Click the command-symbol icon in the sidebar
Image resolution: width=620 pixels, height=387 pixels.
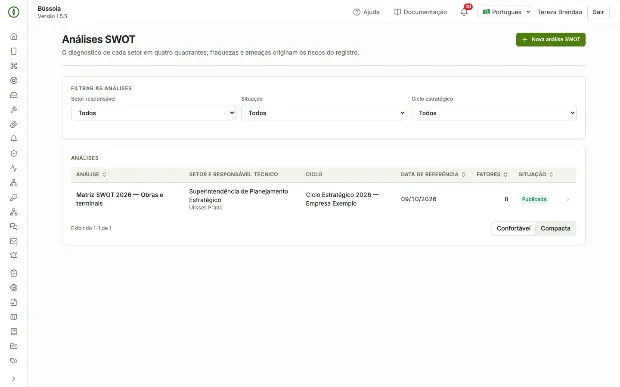[13, 66]
